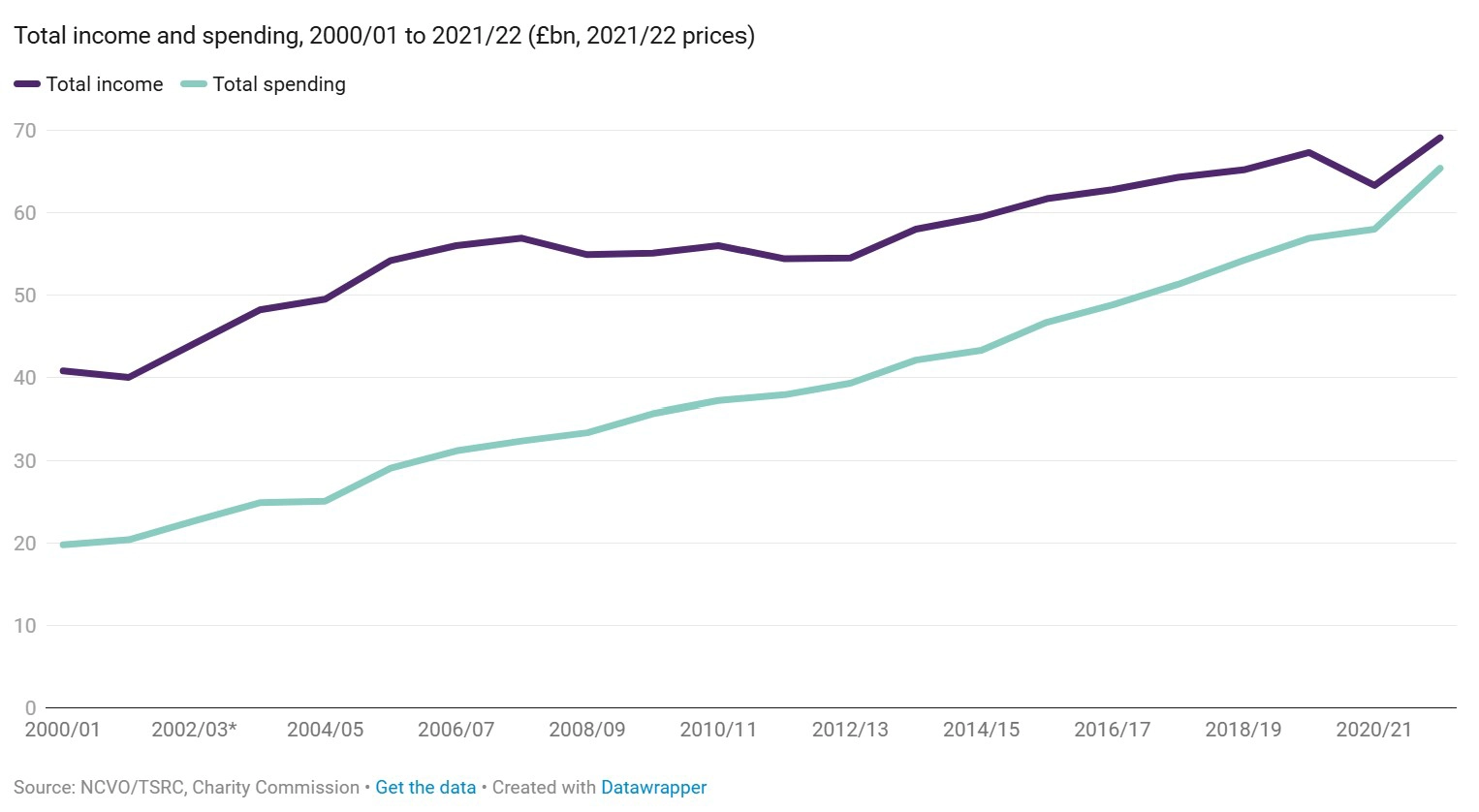Click the 2016/17 x-axis label
The width and height of the screenshot is (1479, 812).
click(1112, 730)
